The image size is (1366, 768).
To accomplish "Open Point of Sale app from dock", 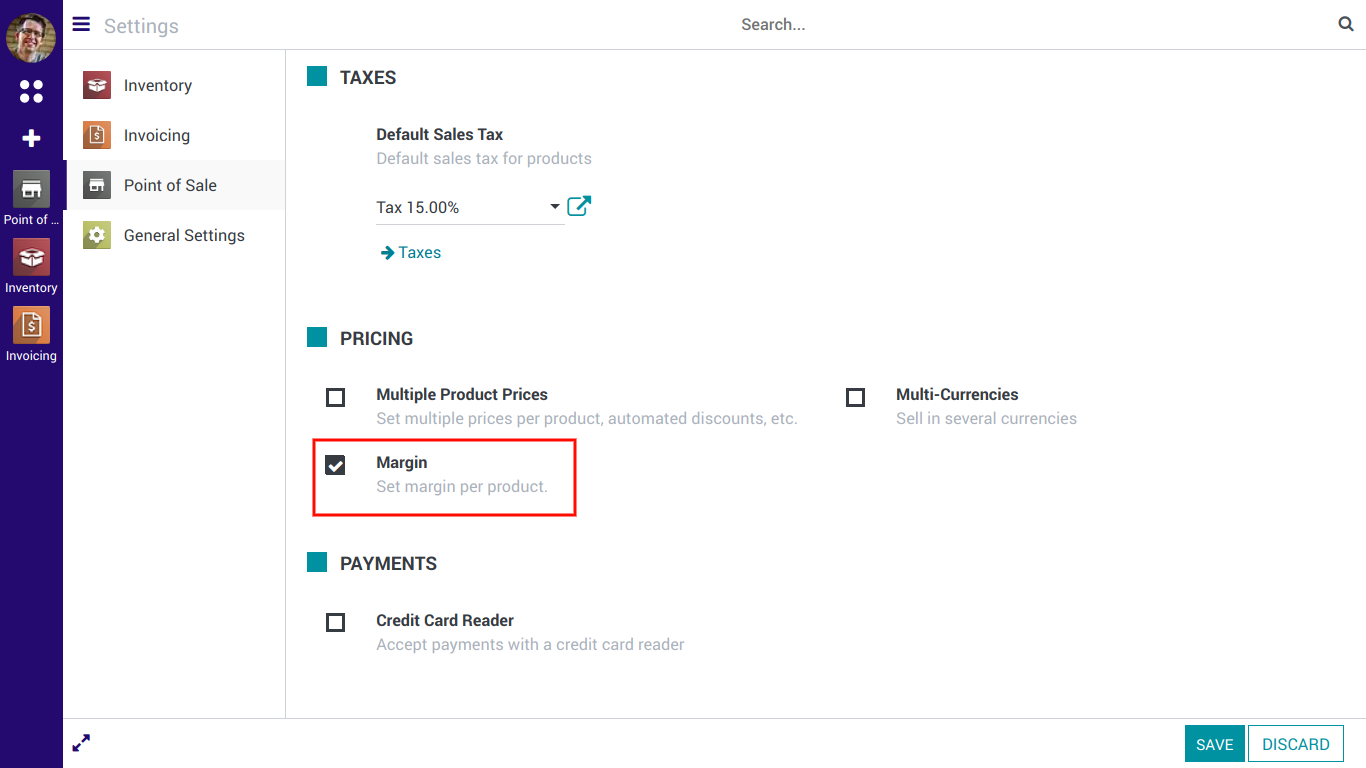I will [x=31, y=190].
